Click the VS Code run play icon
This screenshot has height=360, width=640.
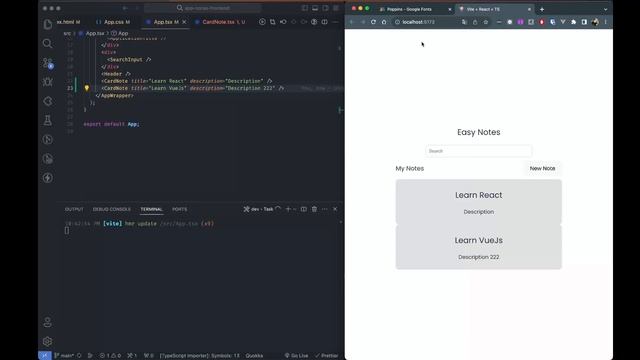pyautogui.click(x=262, y=22)
